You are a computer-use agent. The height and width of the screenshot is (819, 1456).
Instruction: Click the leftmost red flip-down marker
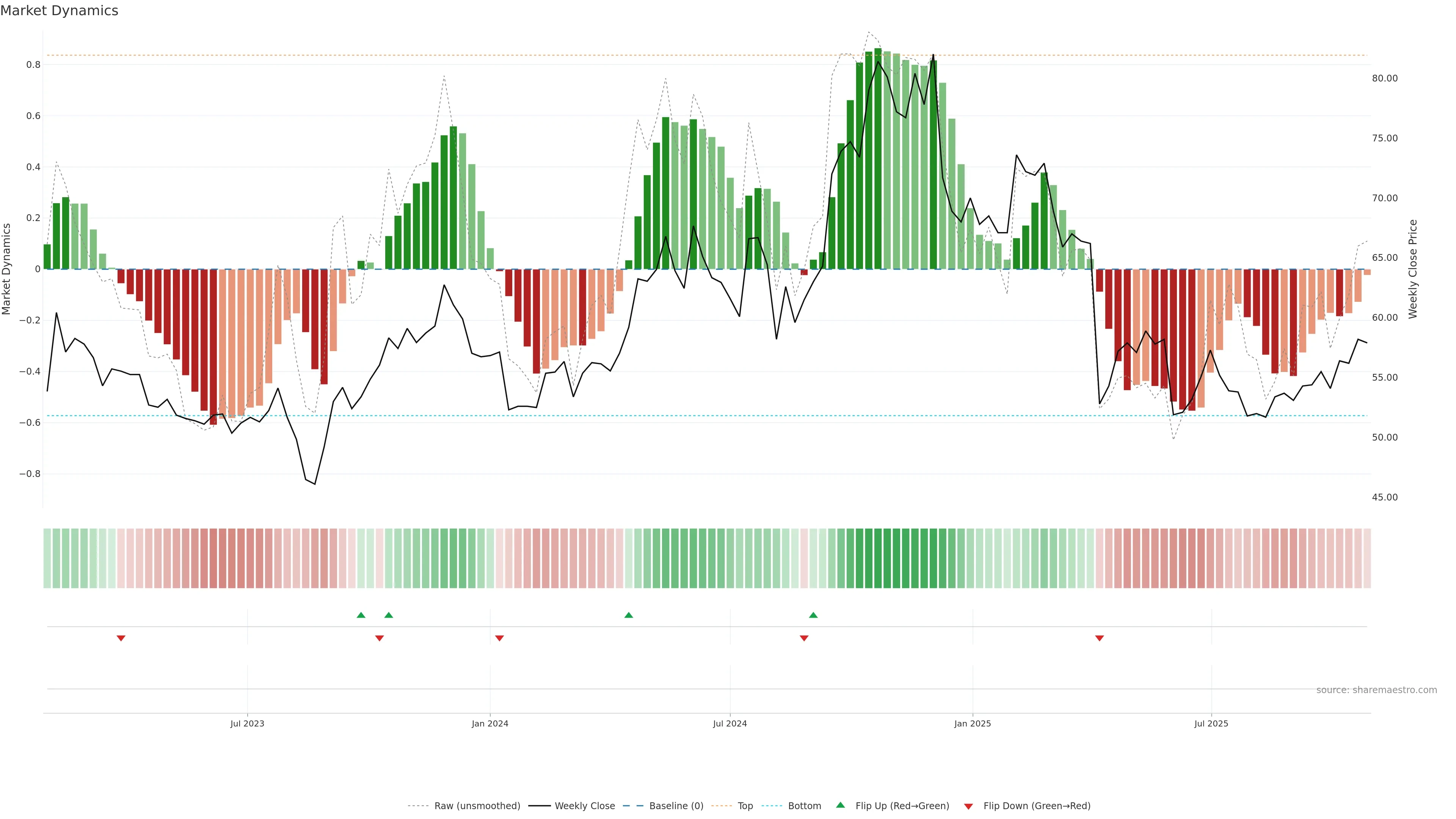tap(121, 638)
